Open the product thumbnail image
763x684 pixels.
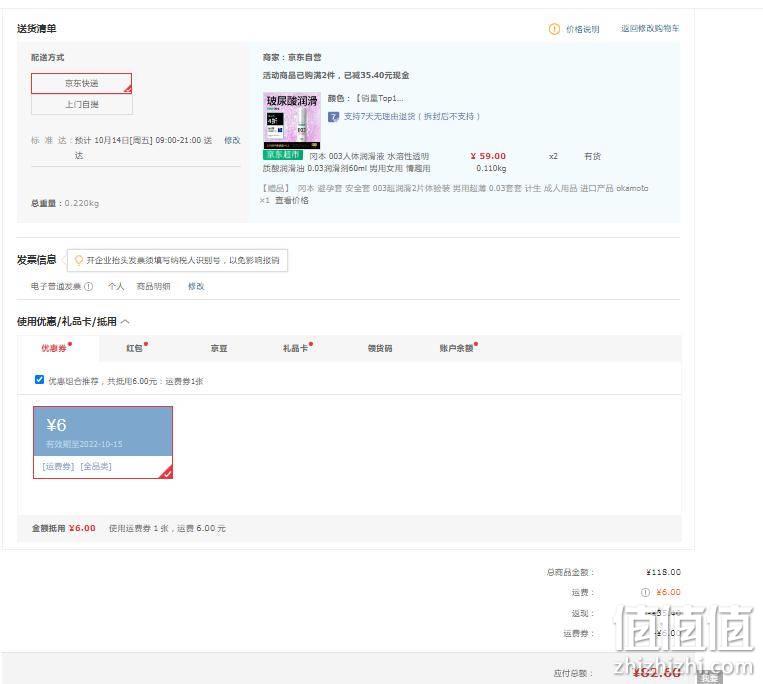(291, 120)
